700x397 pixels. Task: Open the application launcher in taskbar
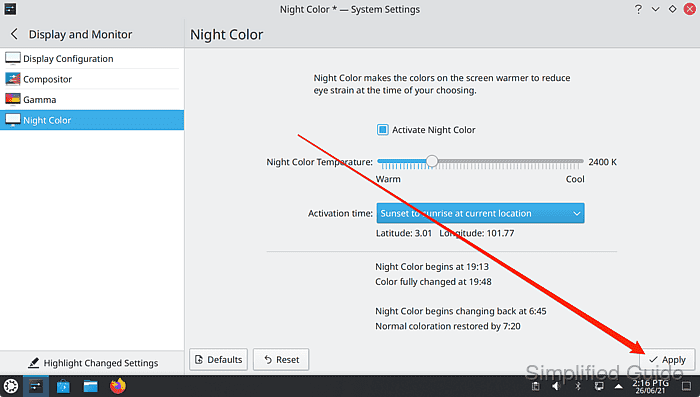tap(11, 386)
